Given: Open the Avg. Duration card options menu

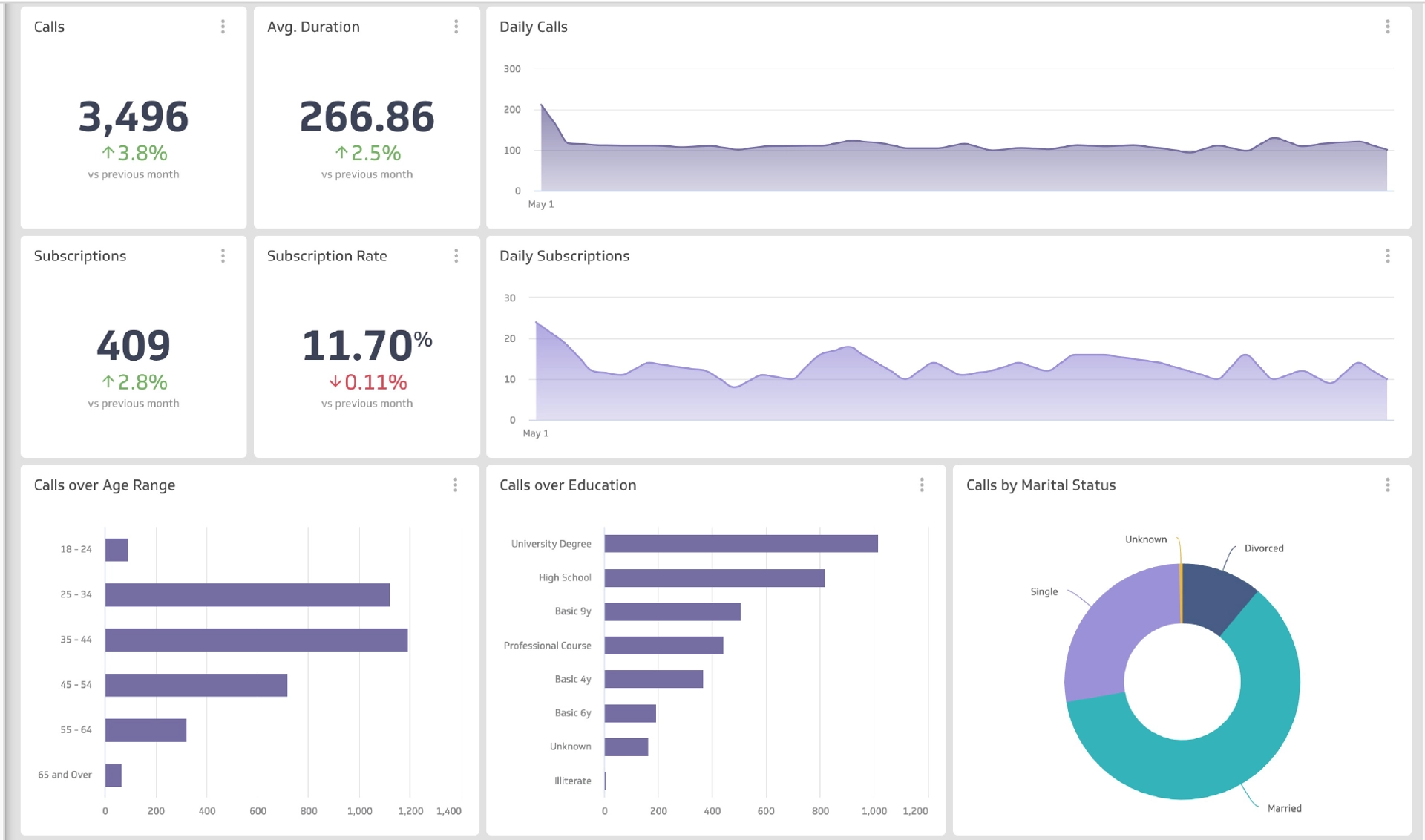Looking at the screenshot, I should (456, 27).
